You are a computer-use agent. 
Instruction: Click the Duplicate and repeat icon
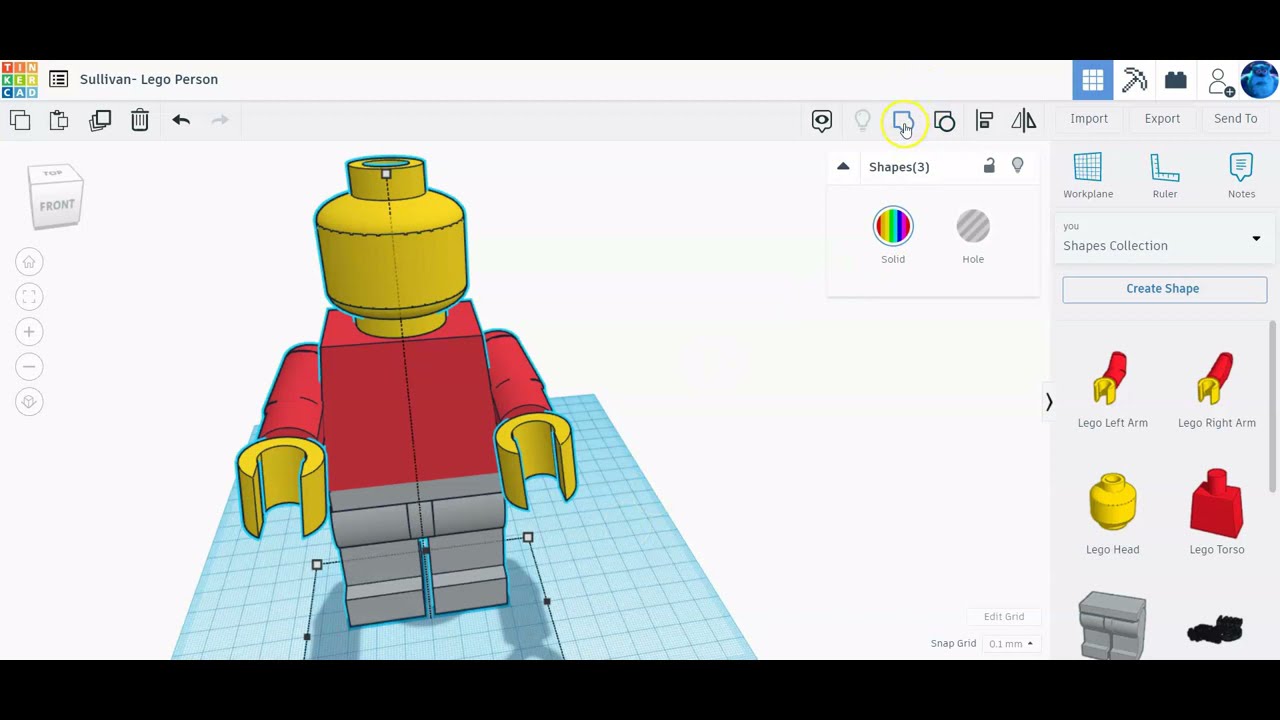(100, 120)
